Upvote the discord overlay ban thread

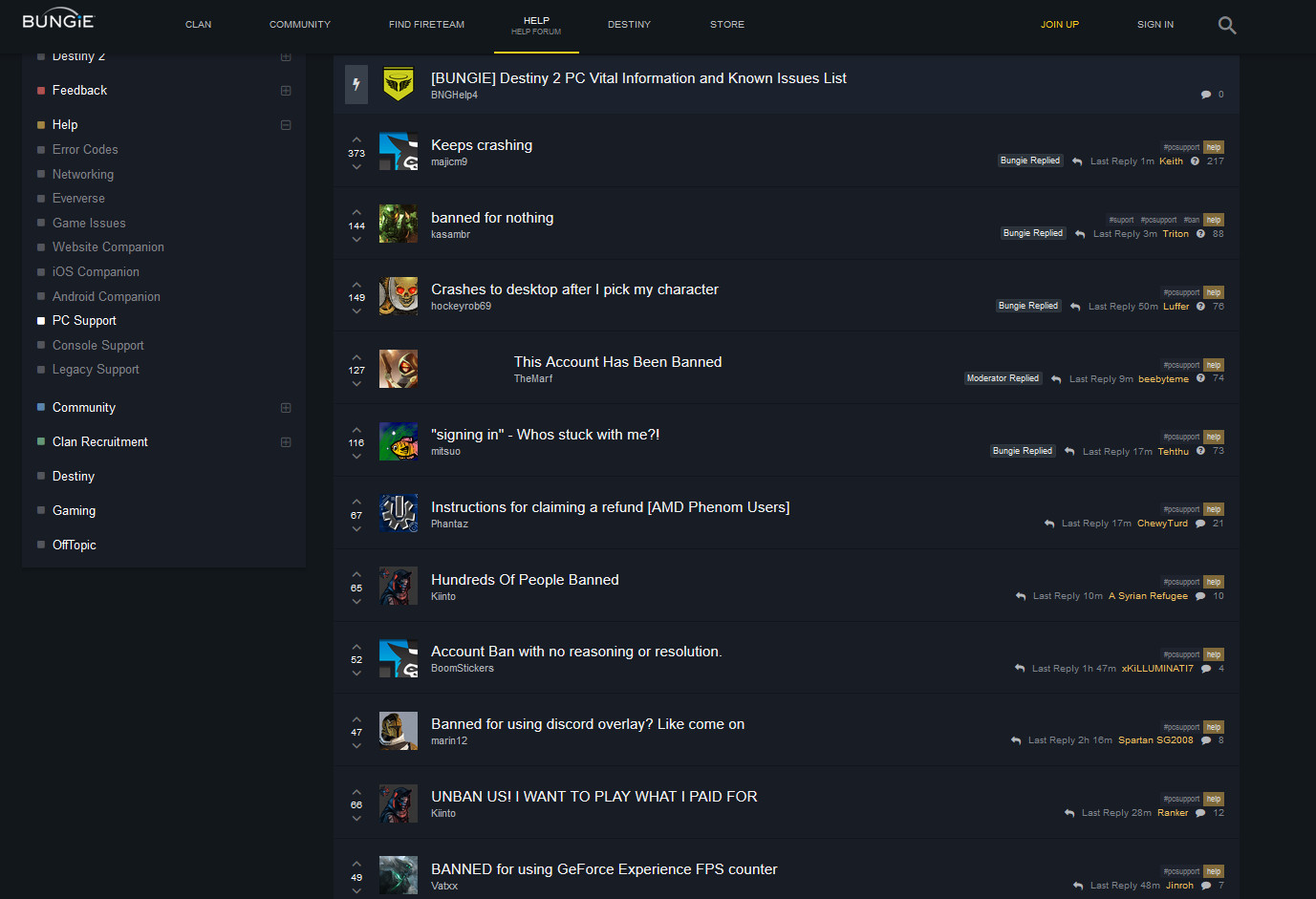pos(356,719)
